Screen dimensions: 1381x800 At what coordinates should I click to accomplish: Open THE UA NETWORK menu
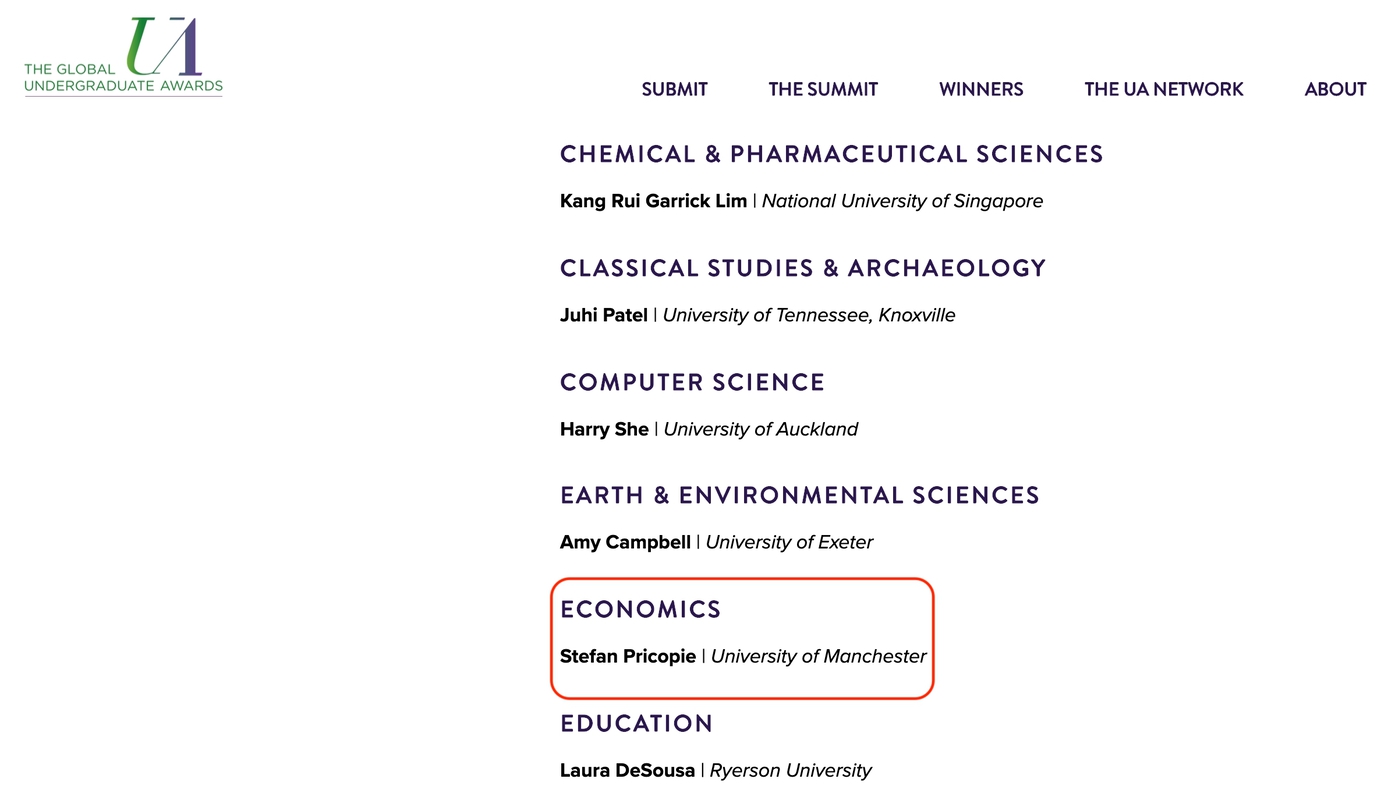pyautogui.click(x=1164, y=89)
